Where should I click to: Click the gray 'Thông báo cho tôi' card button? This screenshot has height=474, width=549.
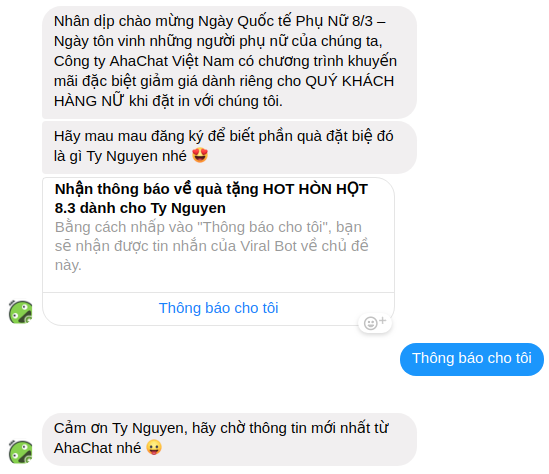[218, 308]
